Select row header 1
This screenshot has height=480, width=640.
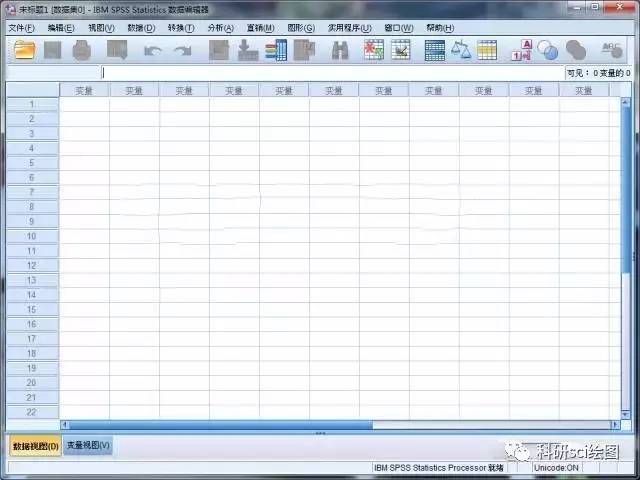coord(32,104)
